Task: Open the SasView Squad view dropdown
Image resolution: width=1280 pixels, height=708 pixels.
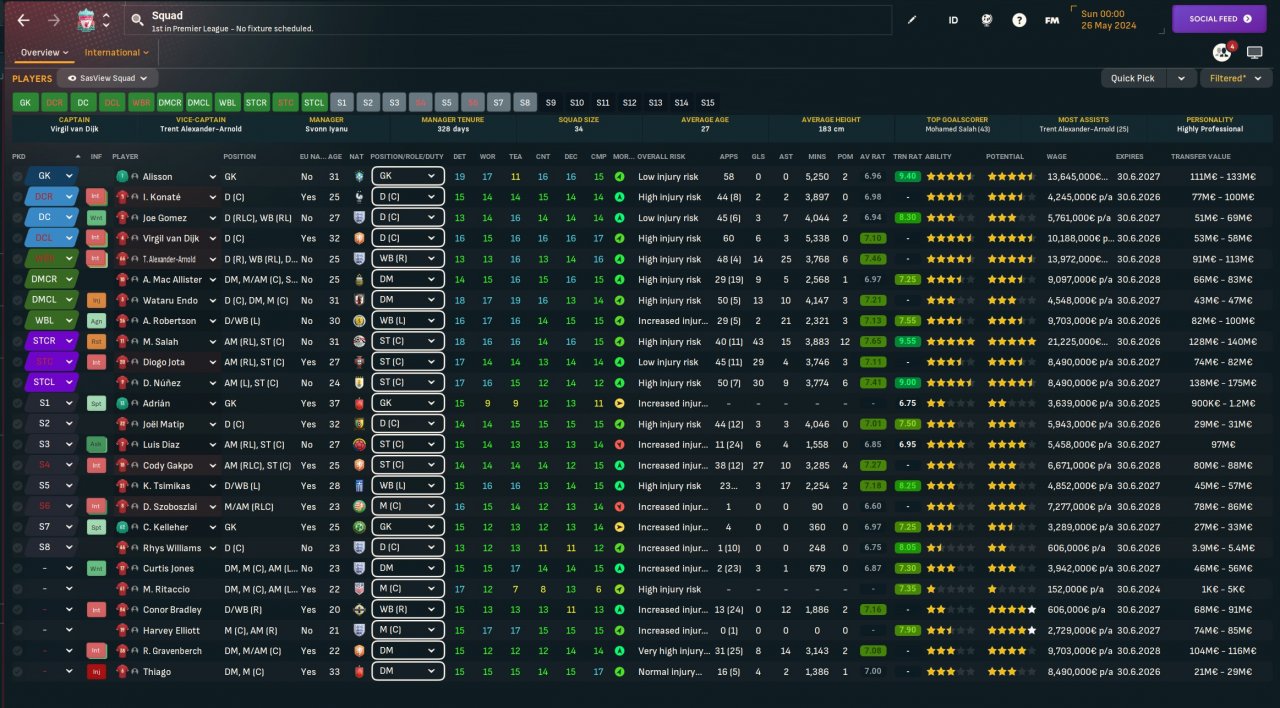Action: (x=107, y=78)
